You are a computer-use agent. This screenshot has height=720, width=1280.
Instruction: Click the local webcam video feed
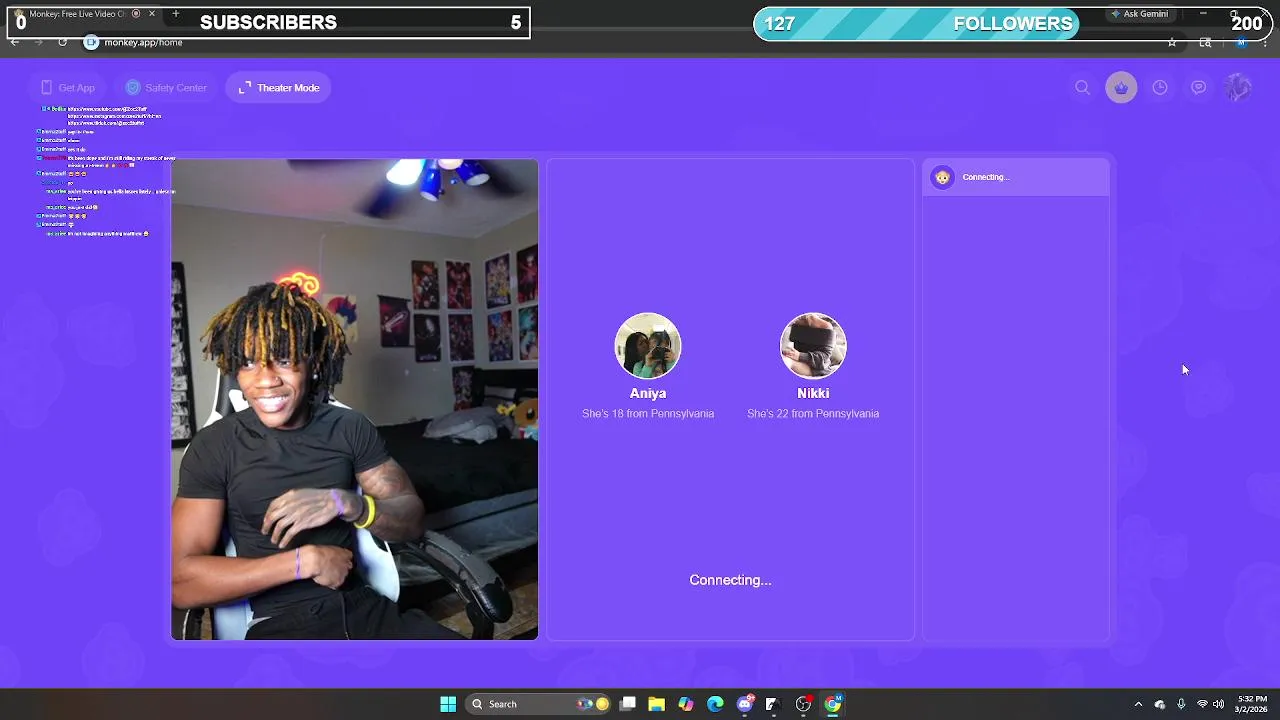click(354, 399)
